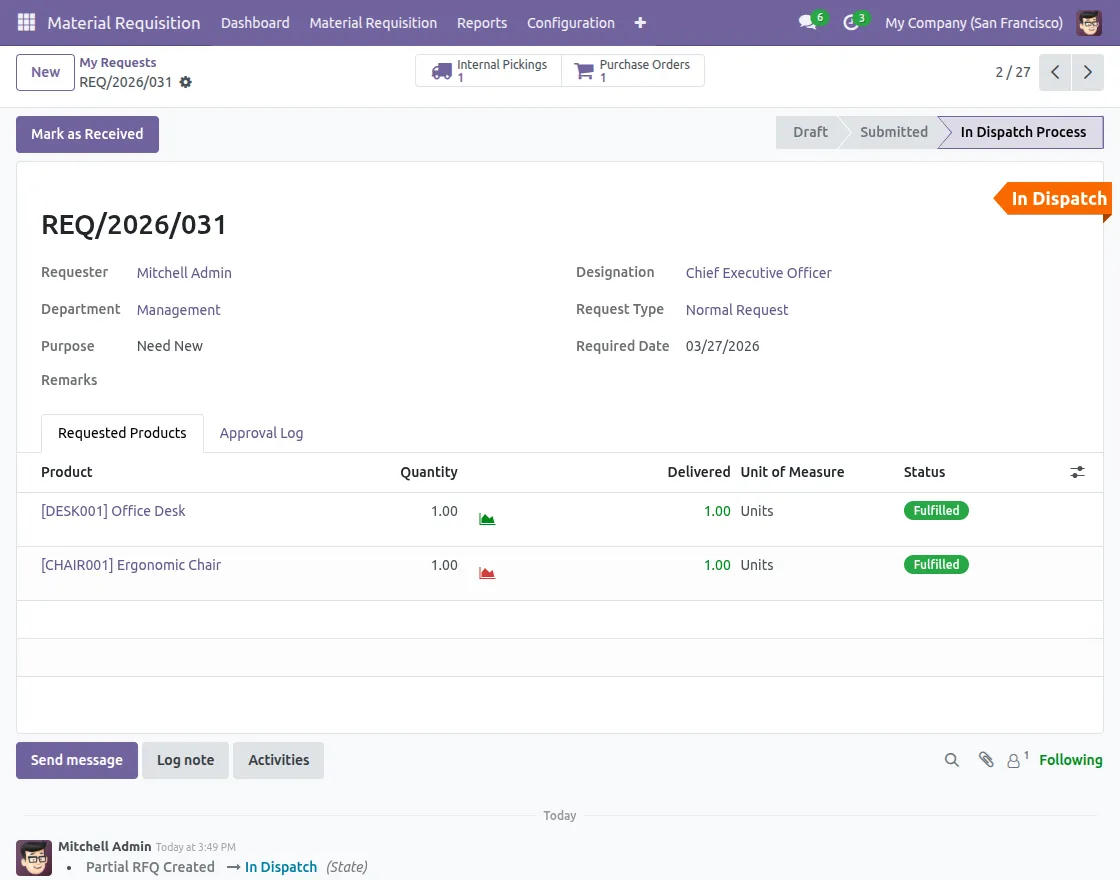
Task: Click the gear icon next to REQ/2026/031
Action: click(x=185, y=82)
